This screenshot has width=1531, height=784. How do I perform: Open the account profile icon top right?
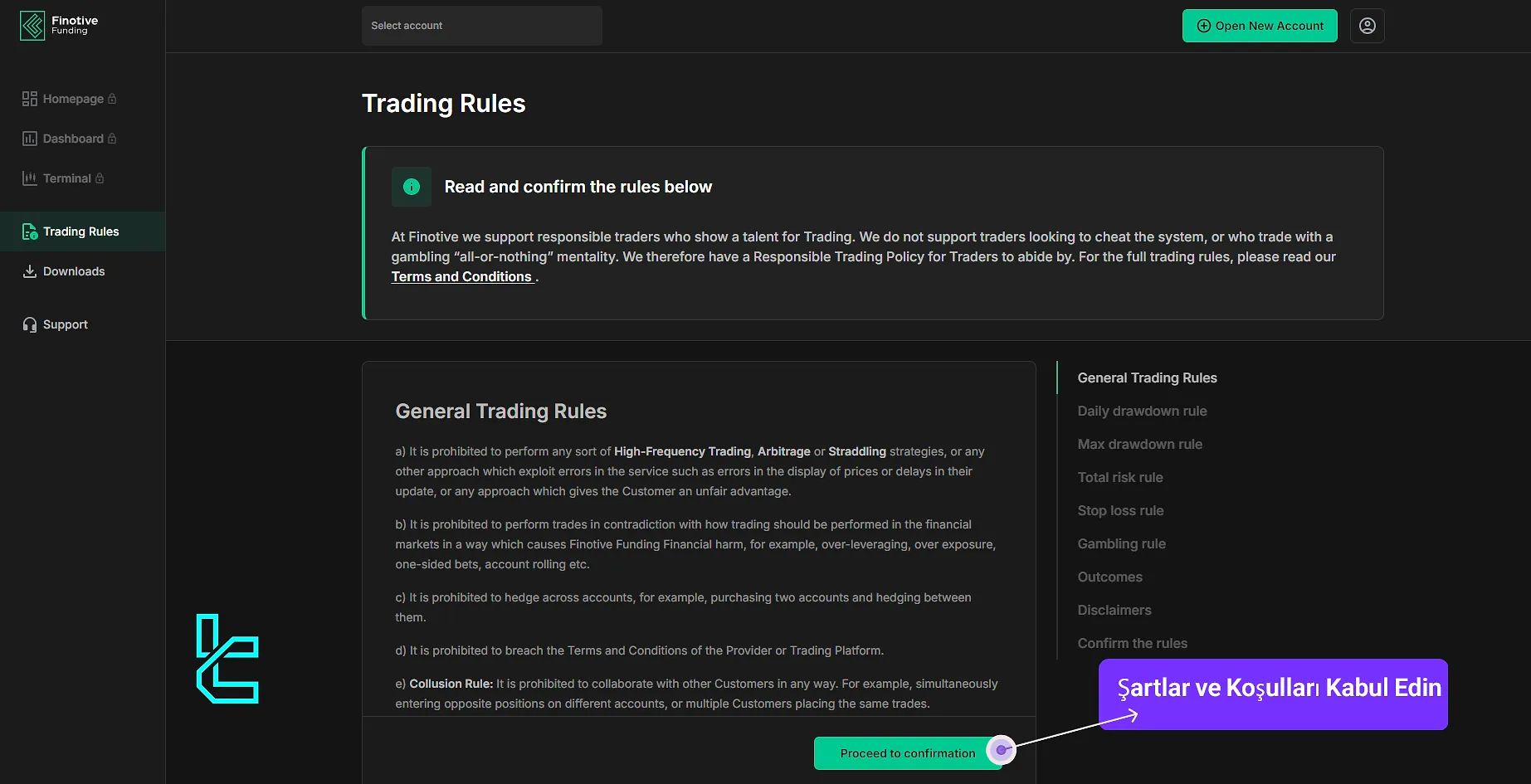[1367, 25]
